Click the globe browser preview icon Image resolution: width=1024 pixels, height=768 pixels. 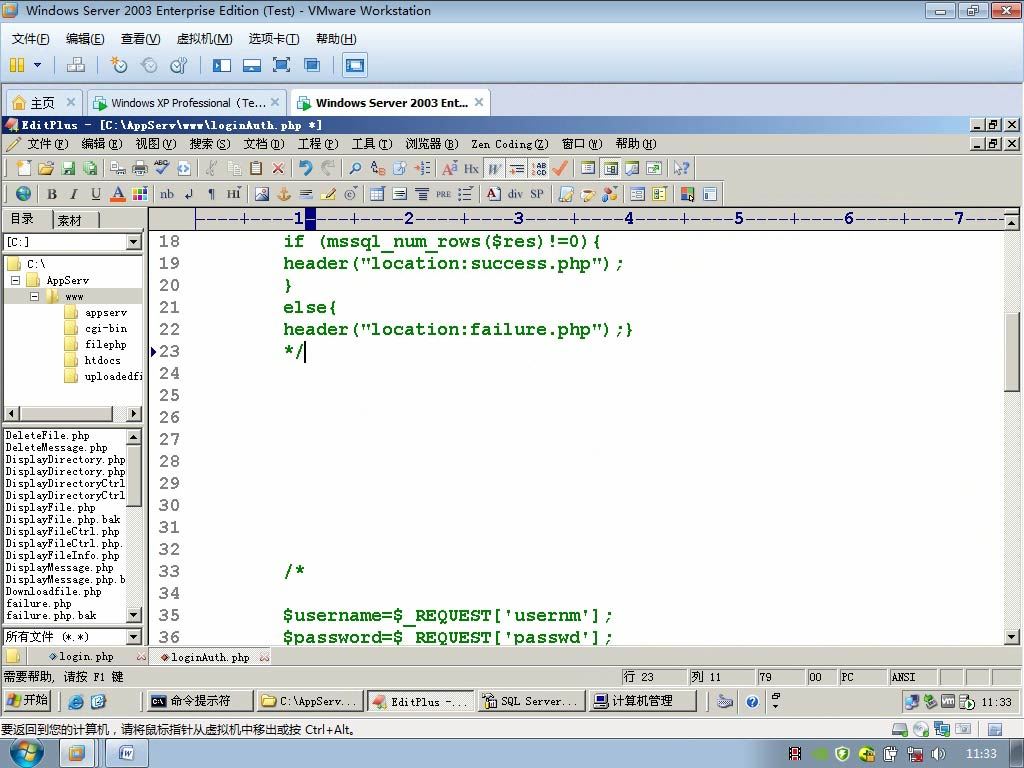[x=24, y=194]
